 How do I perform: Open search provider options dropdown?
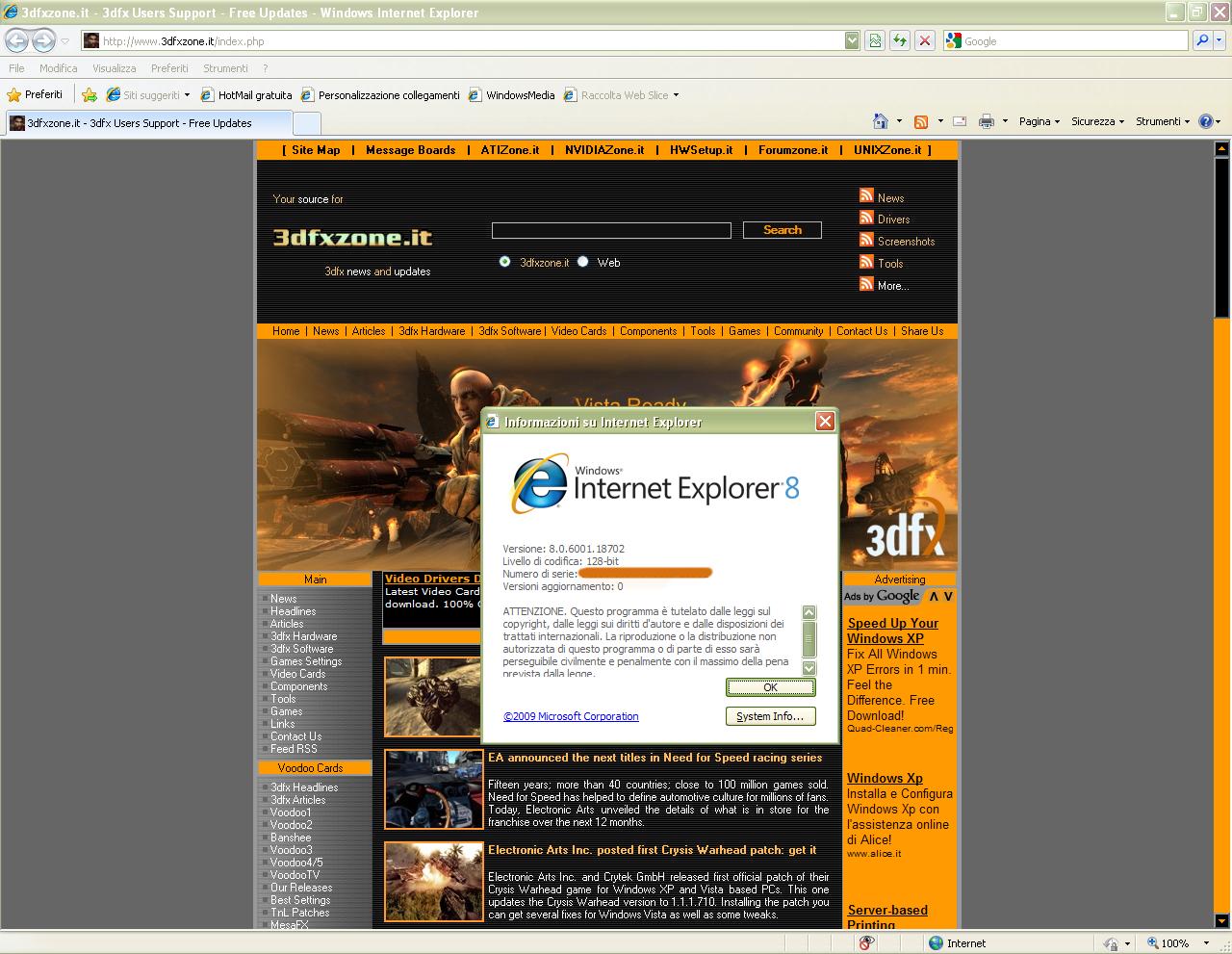coord(1220,40)
